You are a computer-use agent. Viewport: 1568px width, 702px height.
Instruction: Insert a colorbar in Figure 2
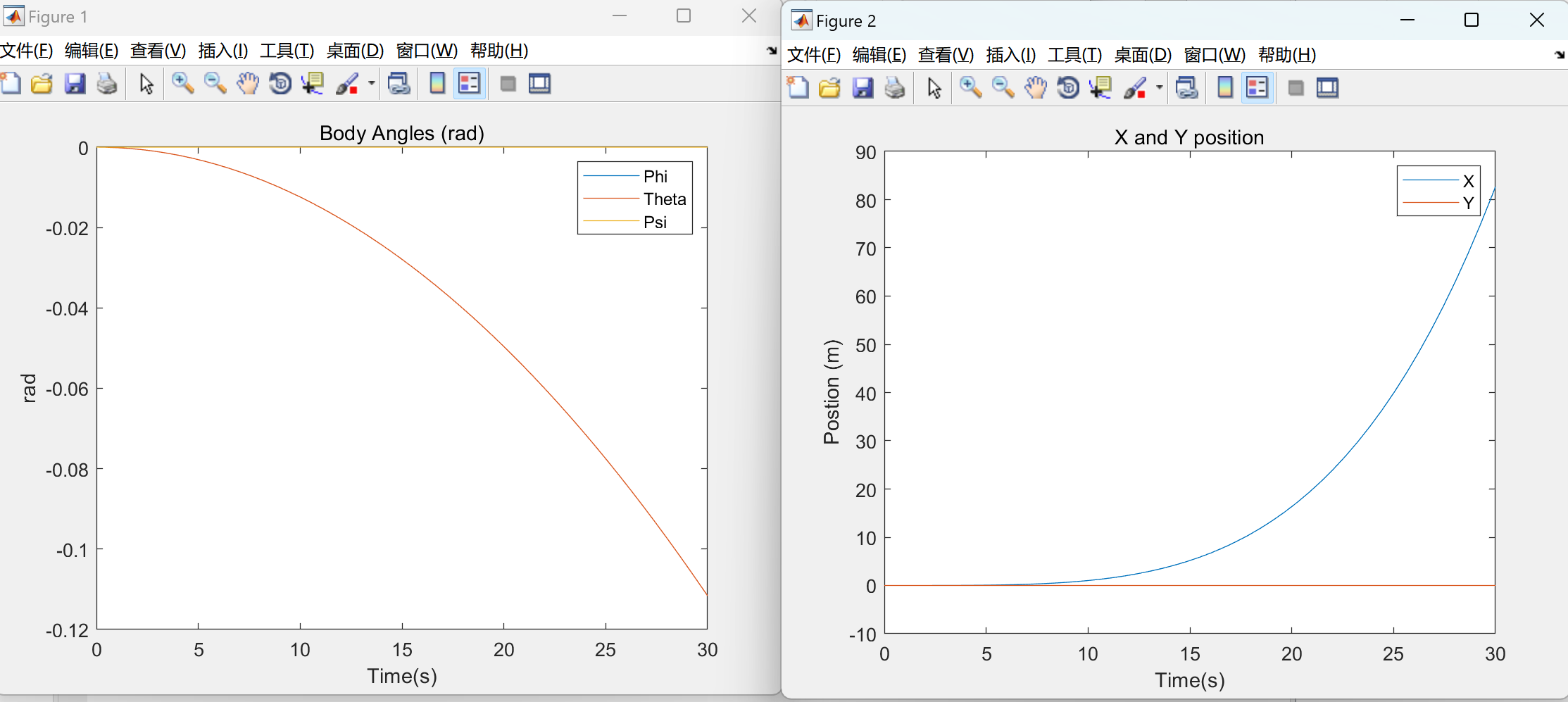pyautogui.click(x=1224, y=87)
